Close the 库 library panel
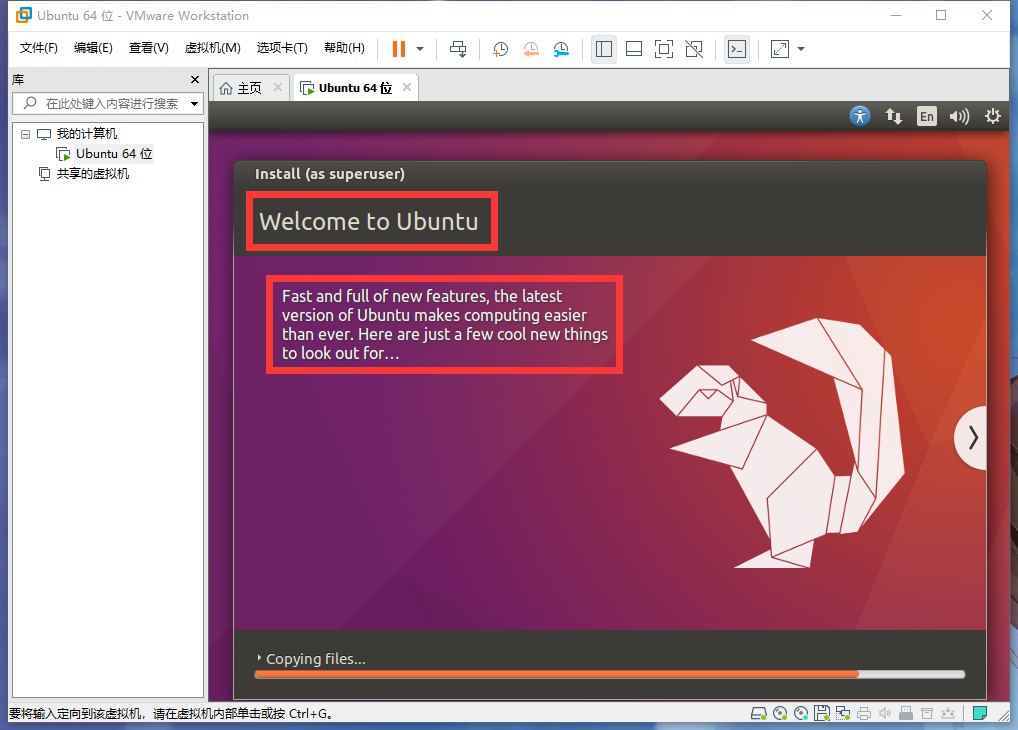The width and height of the screenshot is (1018, 730). [195, 79]
